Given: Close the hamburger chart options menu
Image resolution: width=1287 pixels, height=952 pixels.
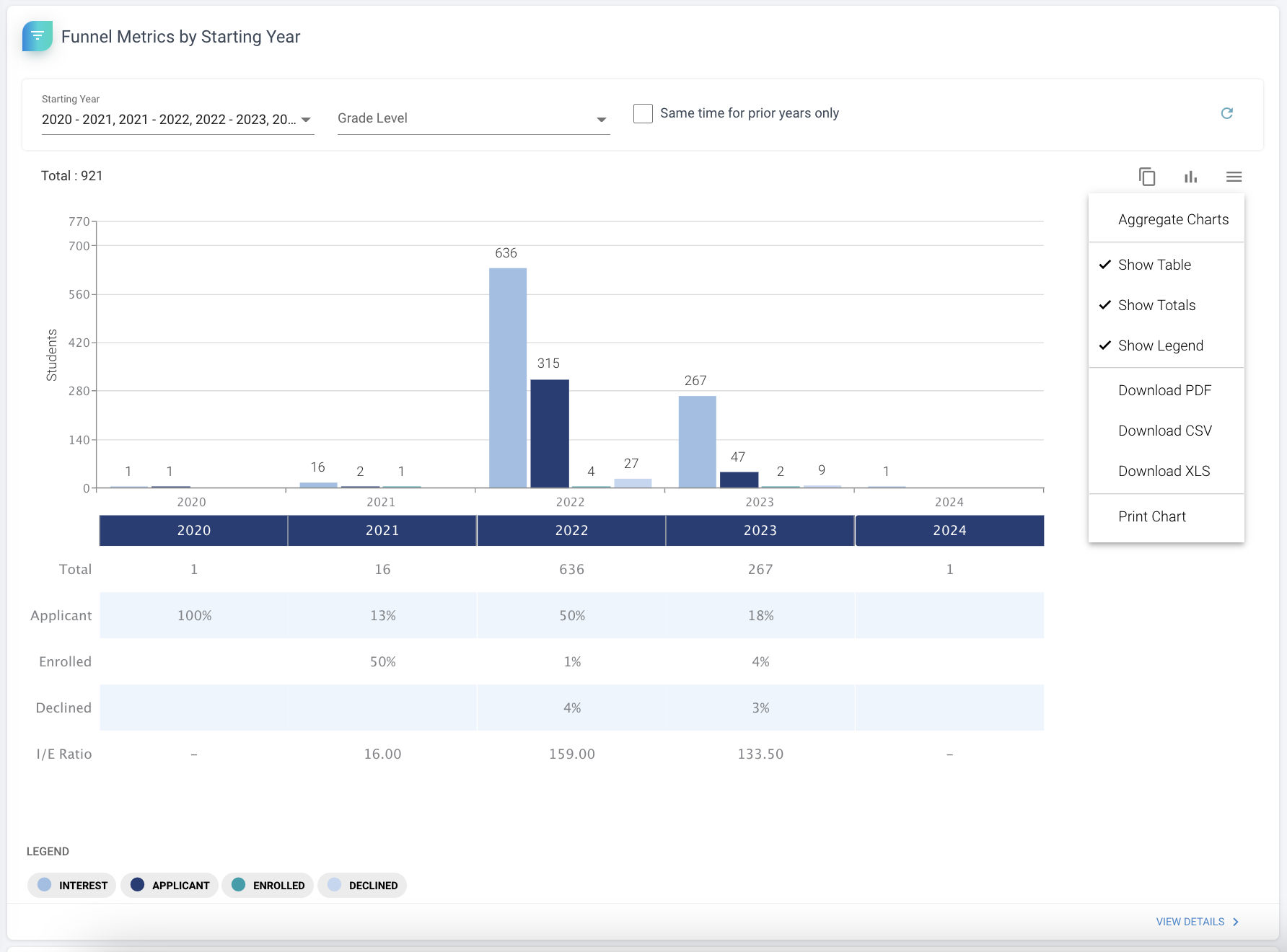Looking at the screenshot, I should pos(1234,177).
